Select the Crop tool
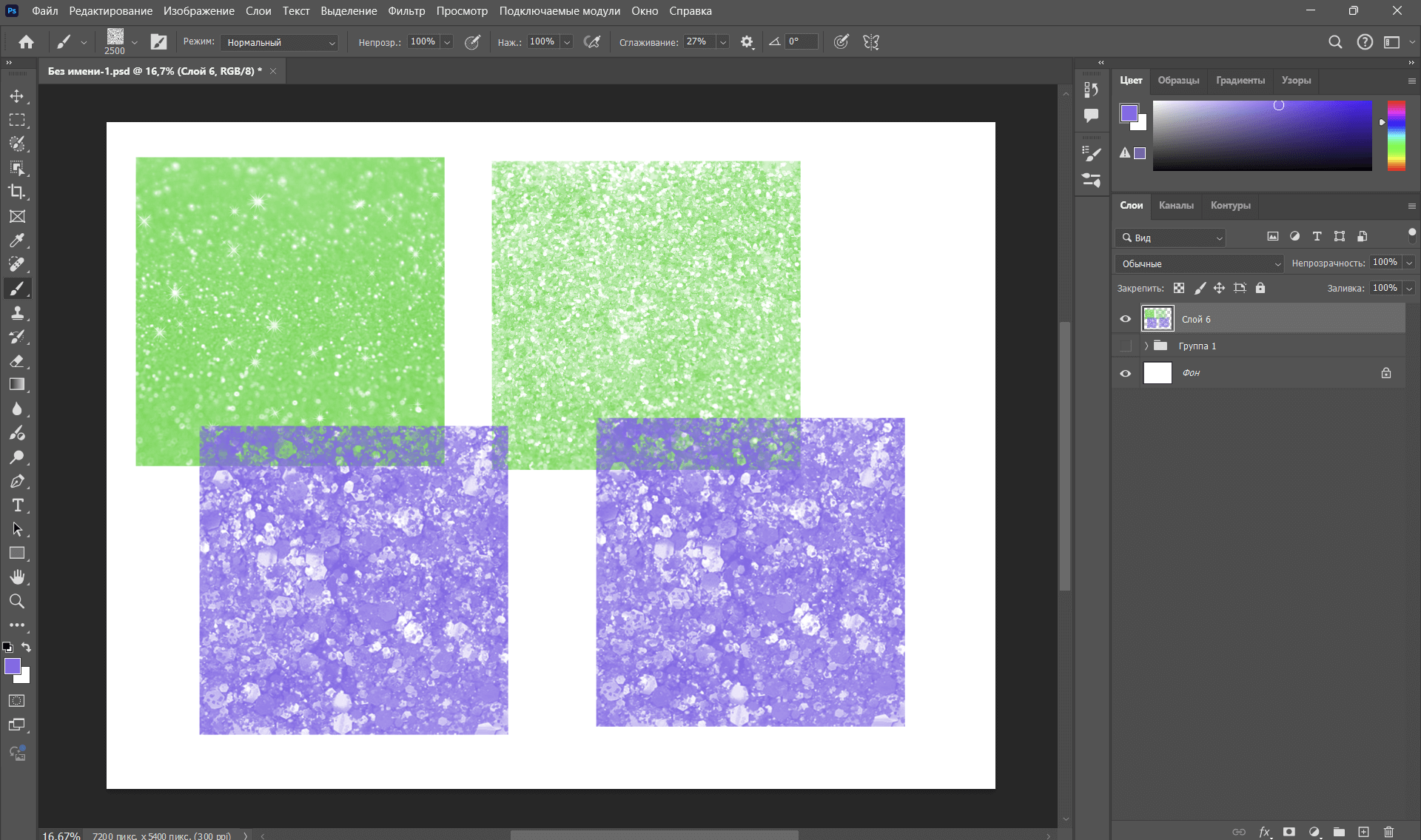Image resolution: width=1421 pixels, height=840 pixels. (x=17, y=192)
